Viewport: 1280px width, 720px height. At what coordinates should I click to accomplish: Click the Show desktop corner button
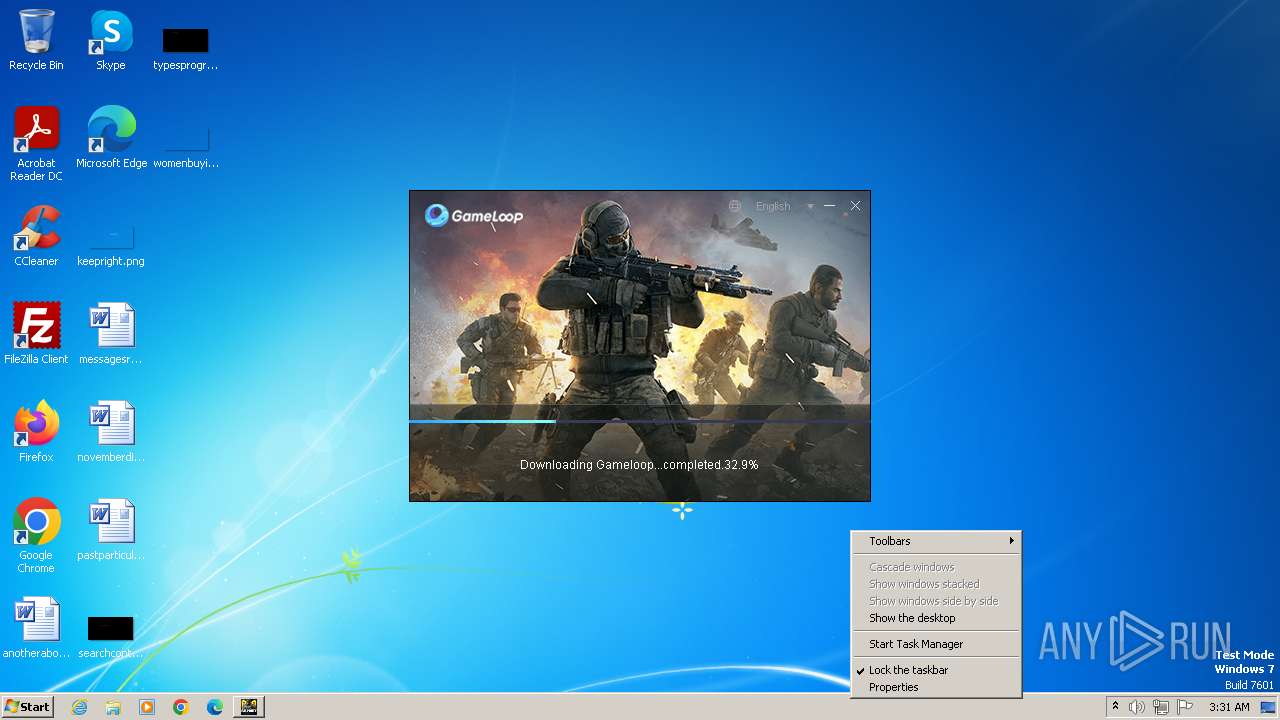(x=1270, y=707)
